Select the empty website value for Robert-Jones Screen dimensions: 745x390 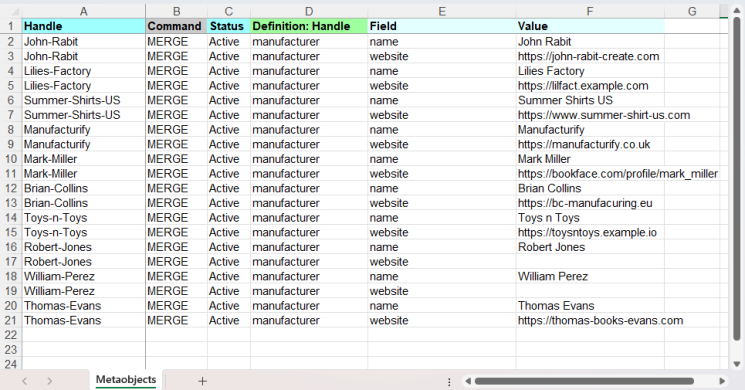tap(590, 262)
